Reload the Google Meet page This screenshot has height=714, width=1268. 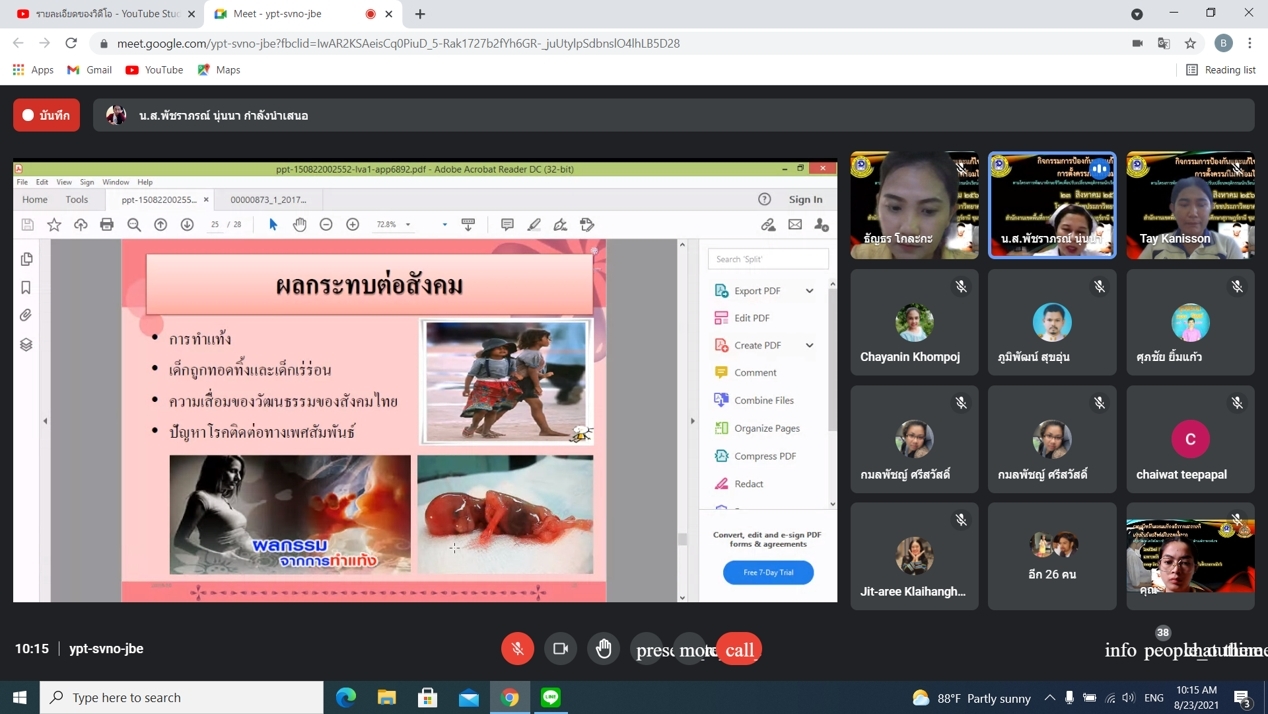pos(71,43)
